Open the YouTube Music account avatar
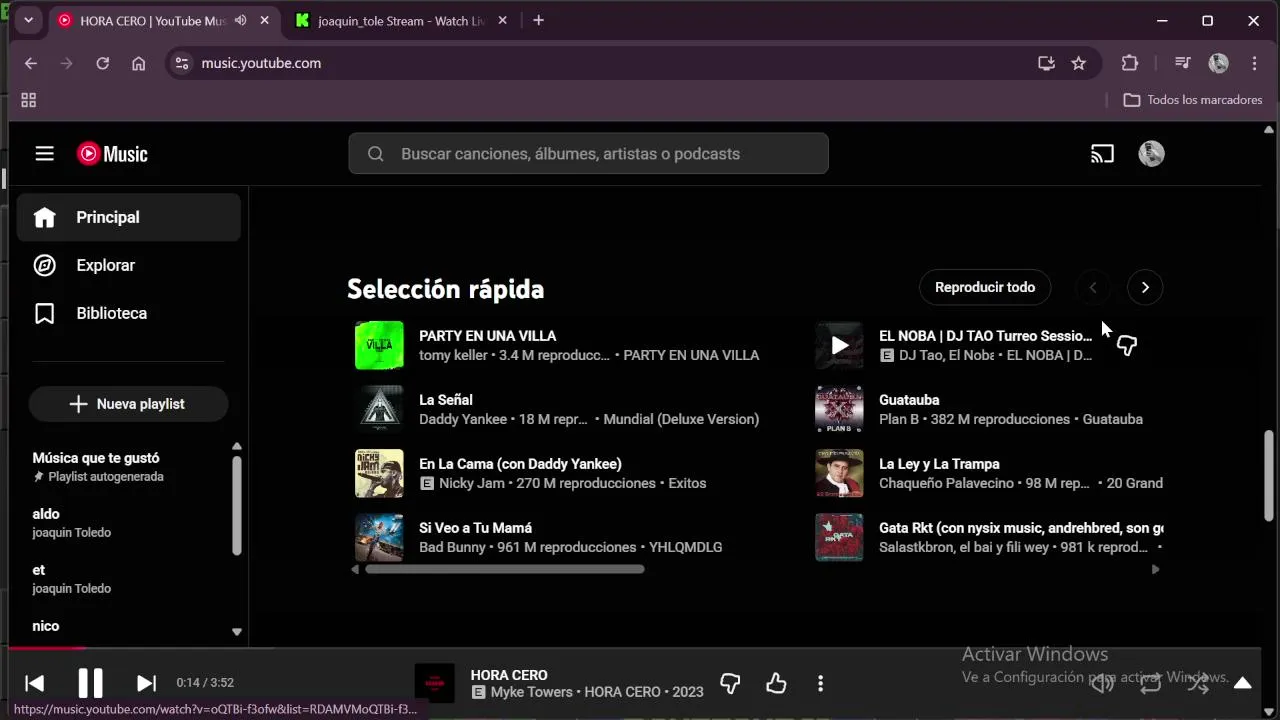This screenshot has width=1280, height=720. 1151,154
